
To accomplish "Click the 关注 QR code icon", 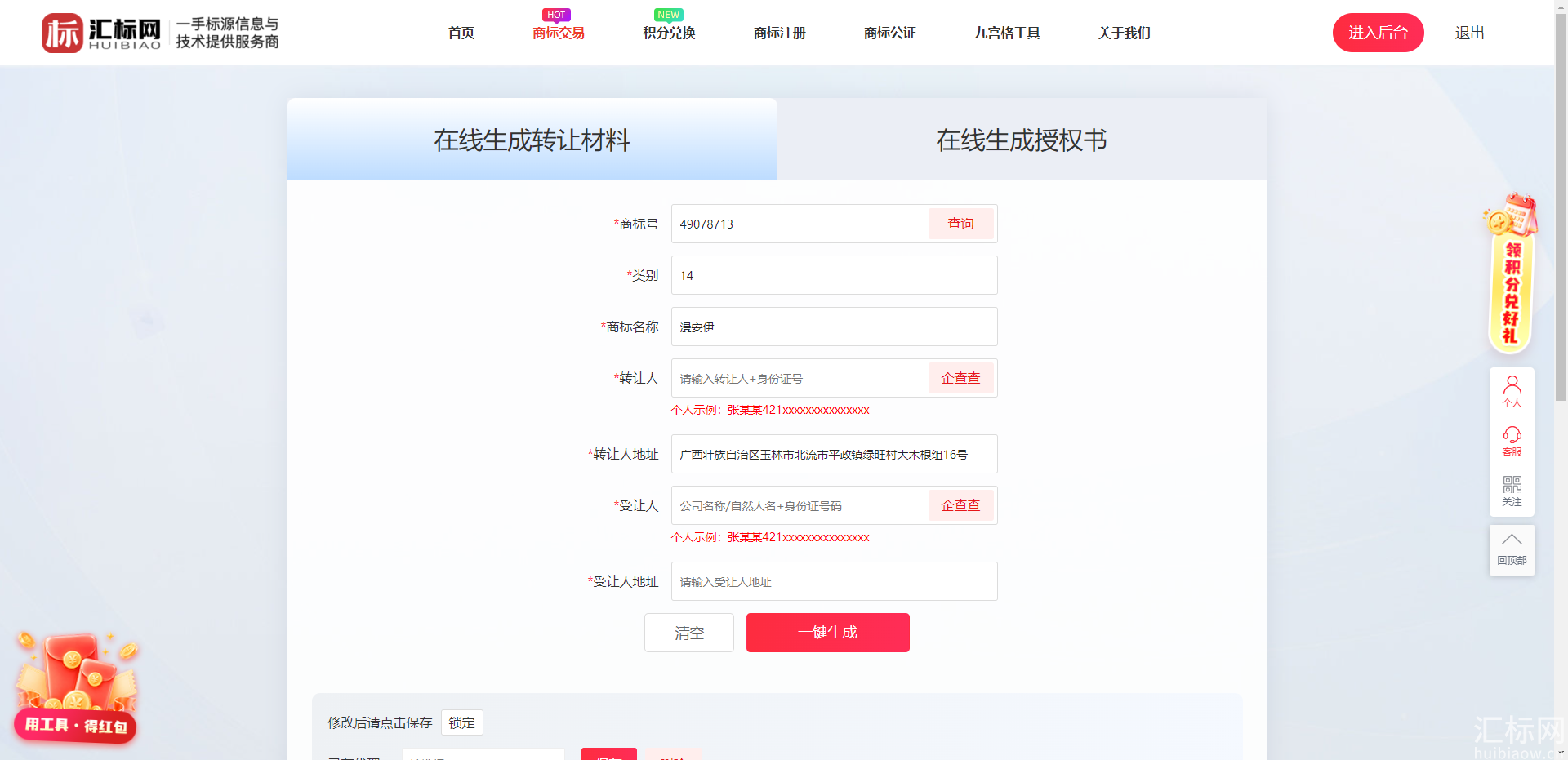I will [x=1512, y=491].
